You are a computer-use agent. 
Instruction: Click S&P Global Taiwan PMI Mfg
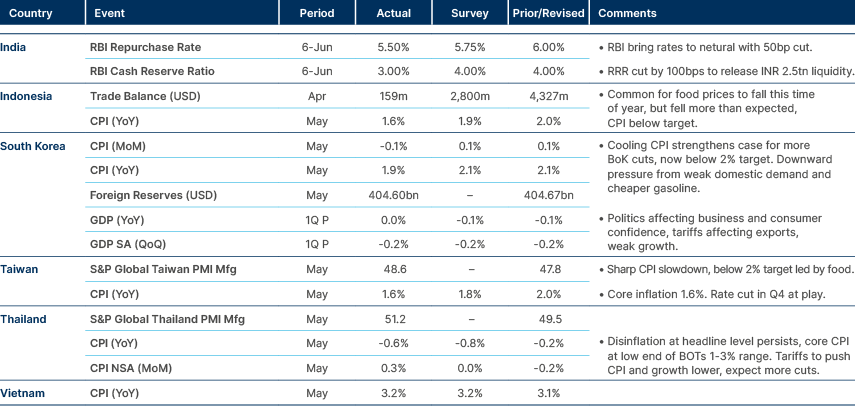[163, 269]
